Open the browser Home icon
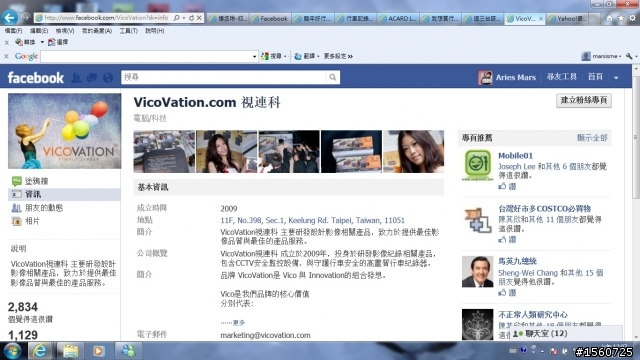 pyautogui.click(x=609, y=18)
